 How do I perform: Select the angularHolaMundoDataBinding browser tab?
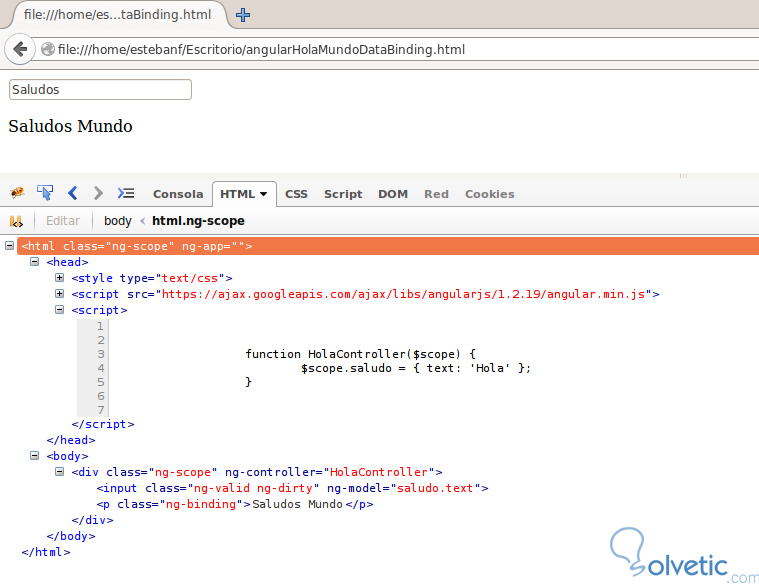(117, 15)
